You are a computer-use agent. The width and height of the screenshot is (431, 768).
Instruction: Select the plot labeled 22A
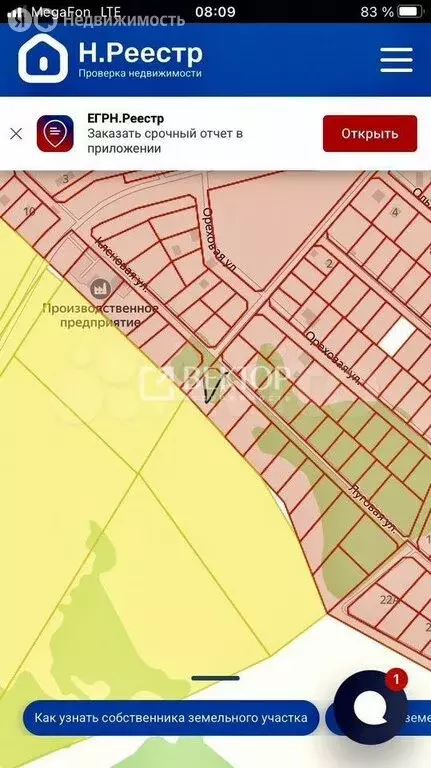tap(388, 599)
